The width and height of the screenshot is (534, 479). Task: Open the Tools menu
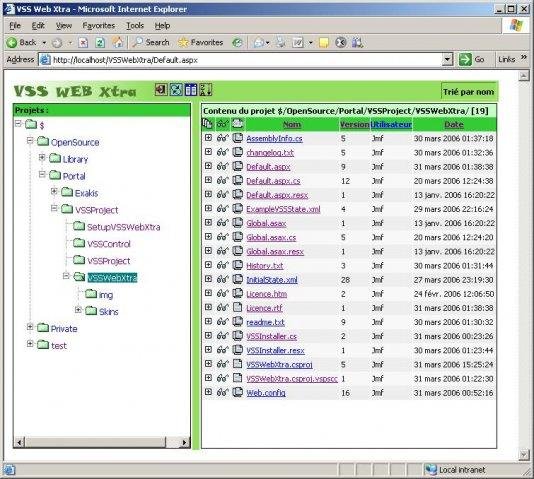(135, 26)
